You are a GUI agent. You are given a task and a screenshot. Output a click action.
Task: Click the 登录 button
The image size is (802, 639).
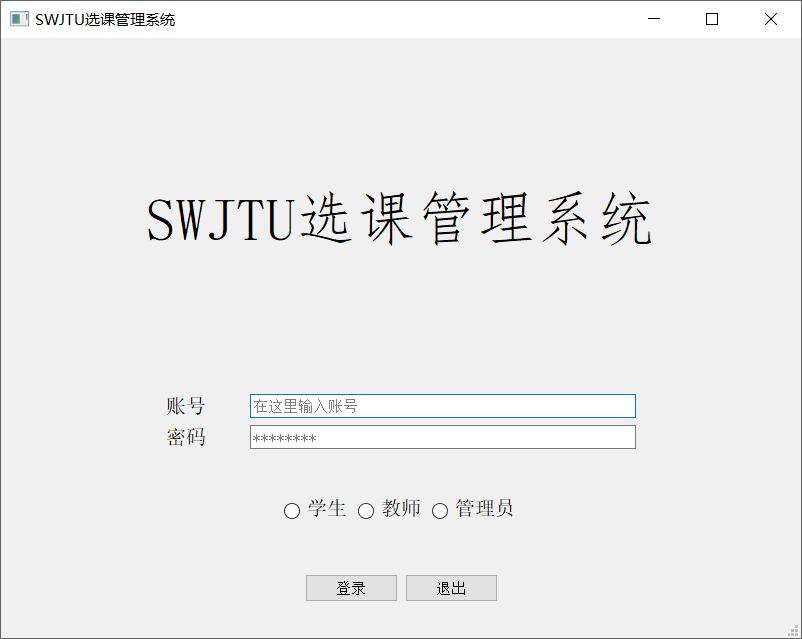coord(351,588)
